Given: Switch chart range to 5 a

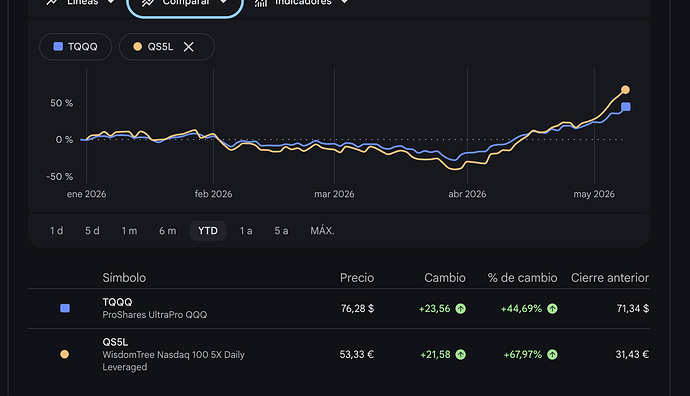Looking at the screenshot, I should point(281,231).
